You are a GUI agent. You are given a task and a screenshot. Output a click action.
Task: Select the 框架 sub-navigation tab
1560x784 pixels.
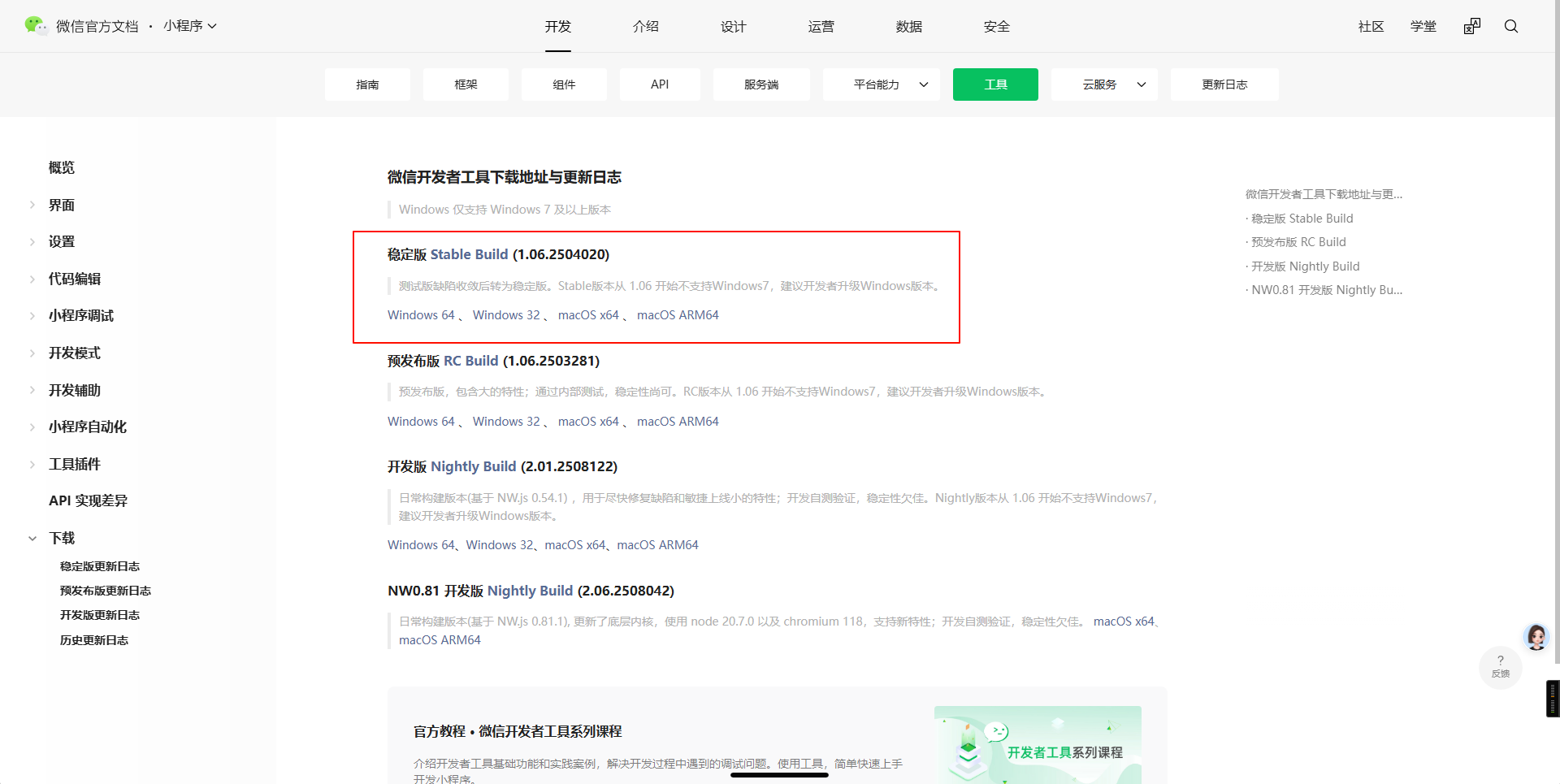466,84
